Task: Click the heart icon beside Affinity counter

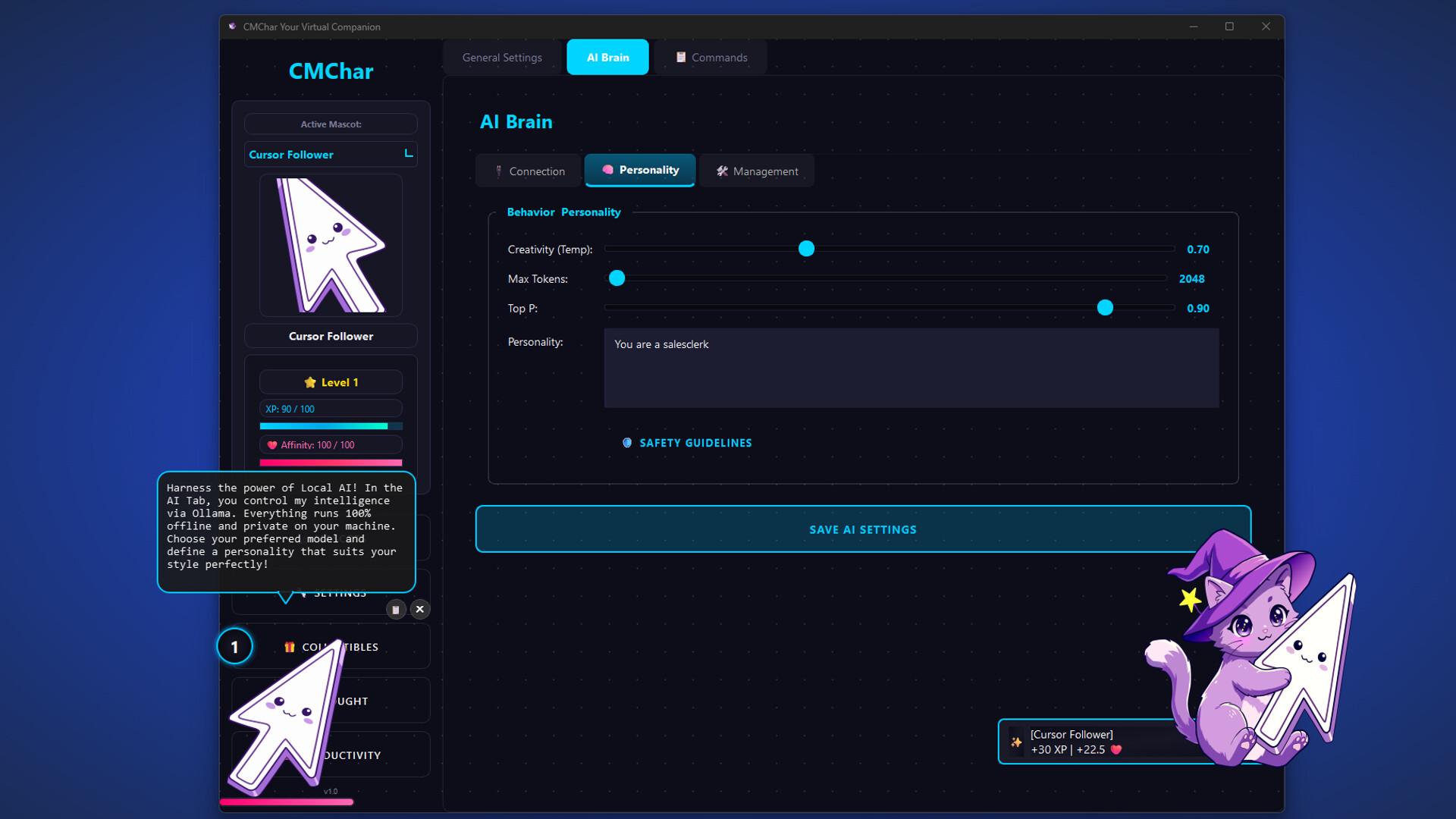Action: tap(273, 444)
